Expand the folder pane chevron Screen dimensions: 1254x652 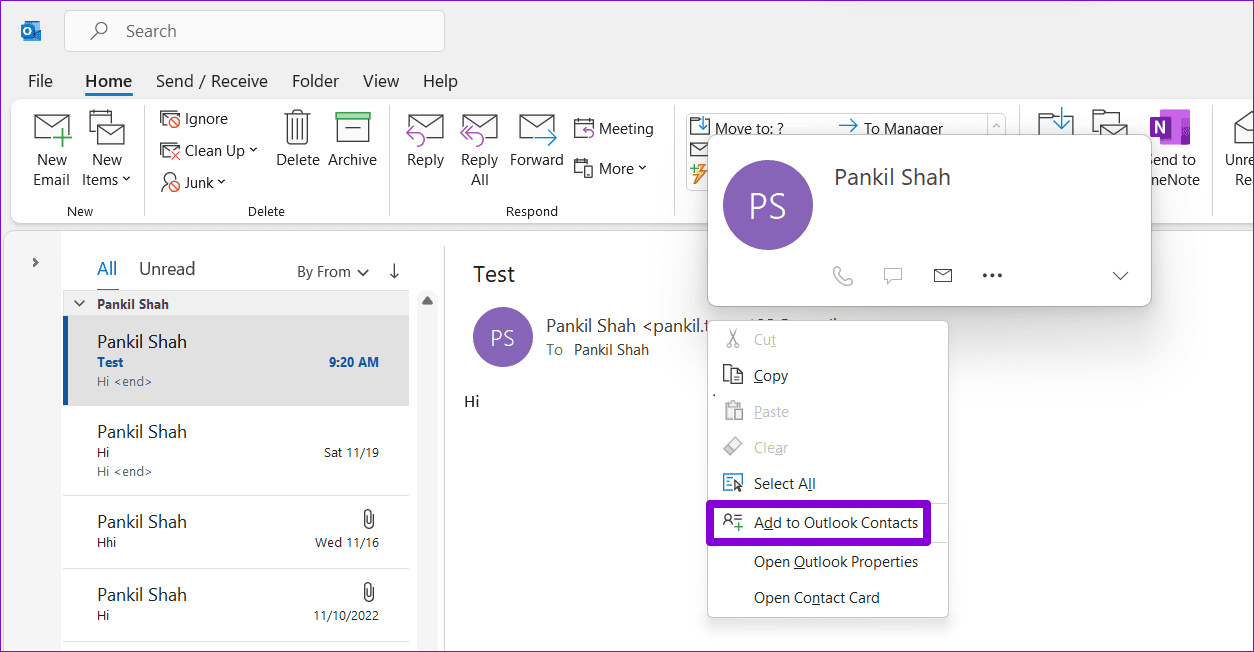click(35, 262)
